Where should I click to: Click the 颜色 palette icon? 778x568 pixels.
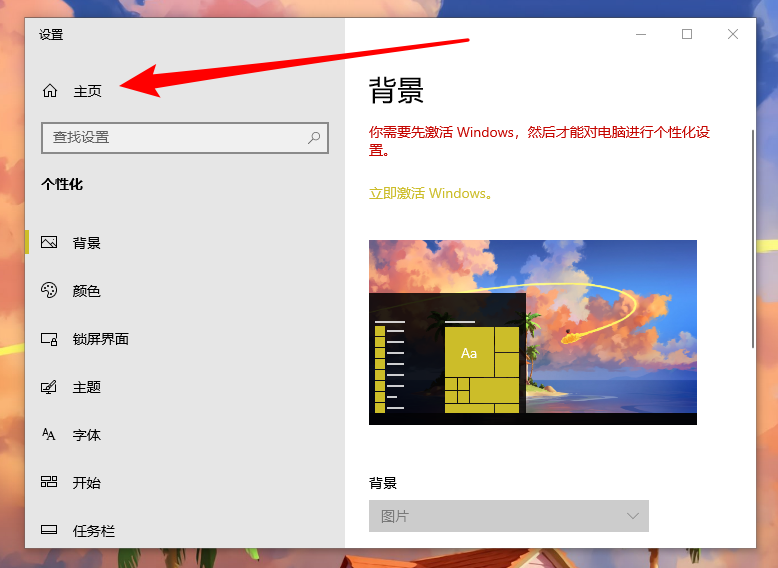tap(49, 290)
